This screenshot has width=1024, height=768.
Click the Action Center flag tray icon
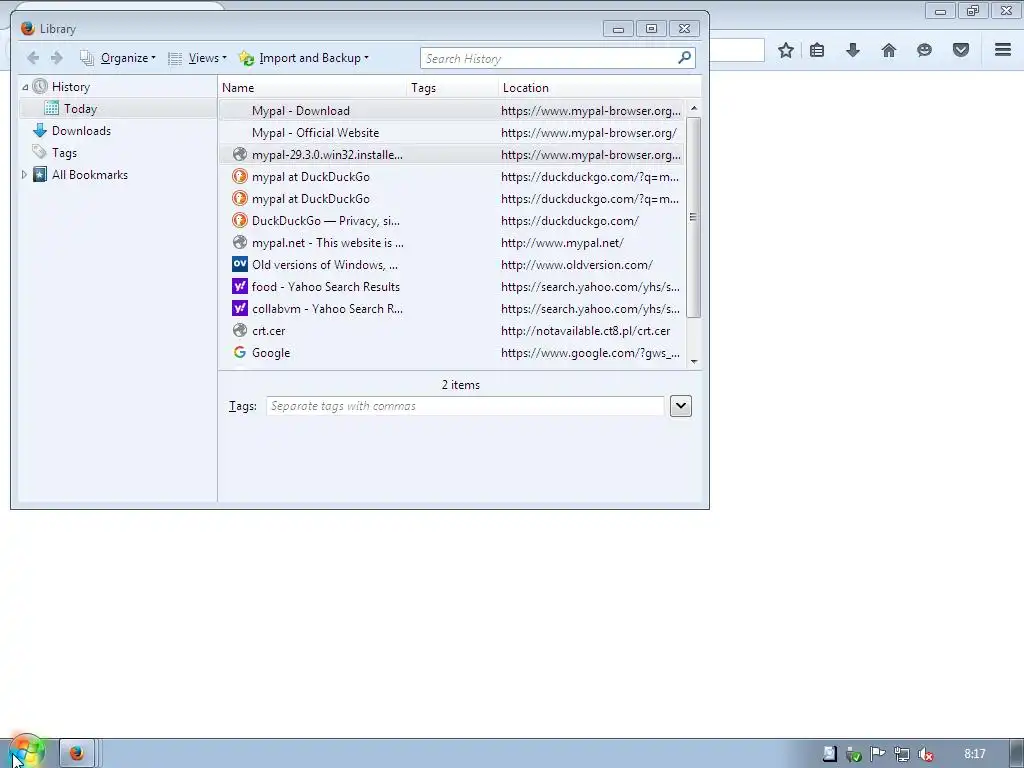point(877,754)
